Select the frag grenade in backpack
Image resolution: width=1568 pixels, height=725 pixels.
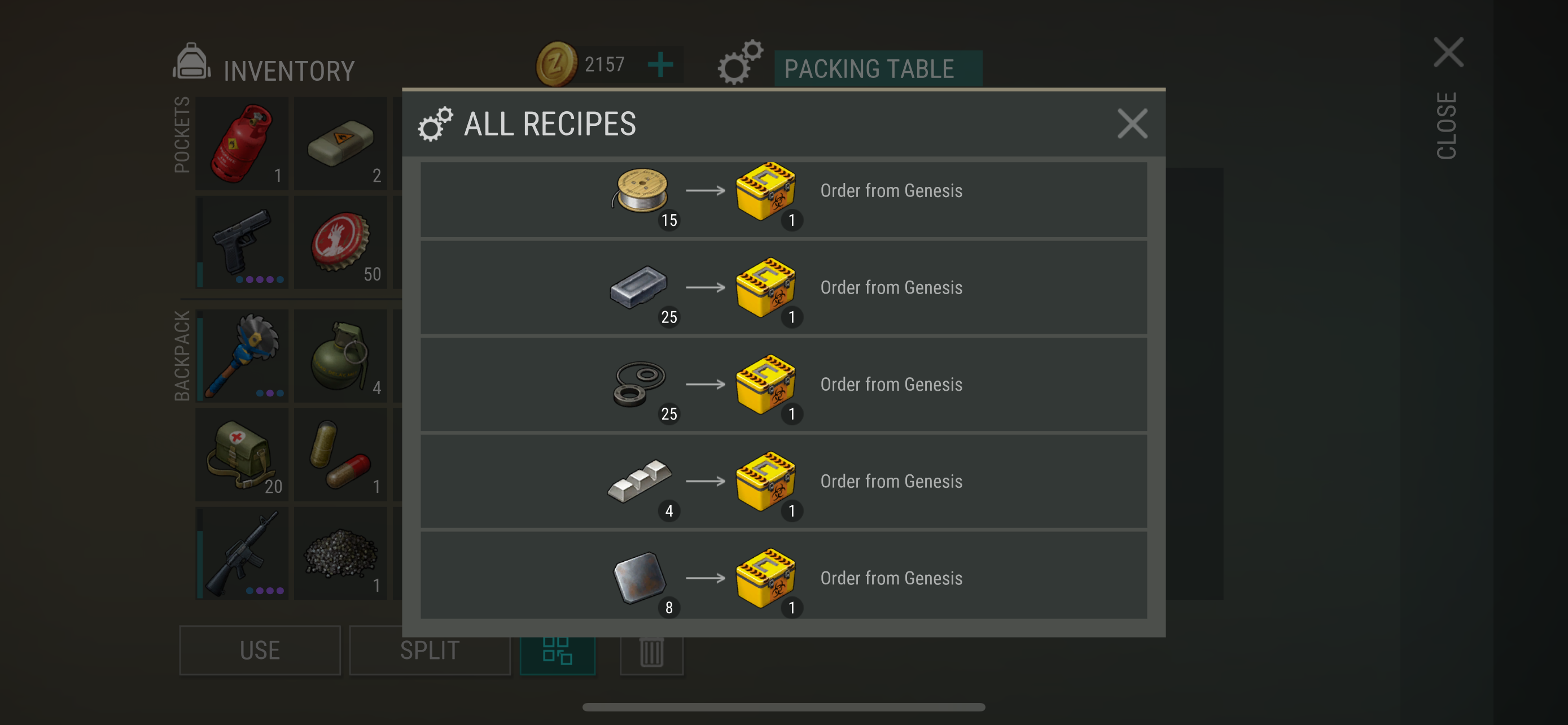coord(340,356)
